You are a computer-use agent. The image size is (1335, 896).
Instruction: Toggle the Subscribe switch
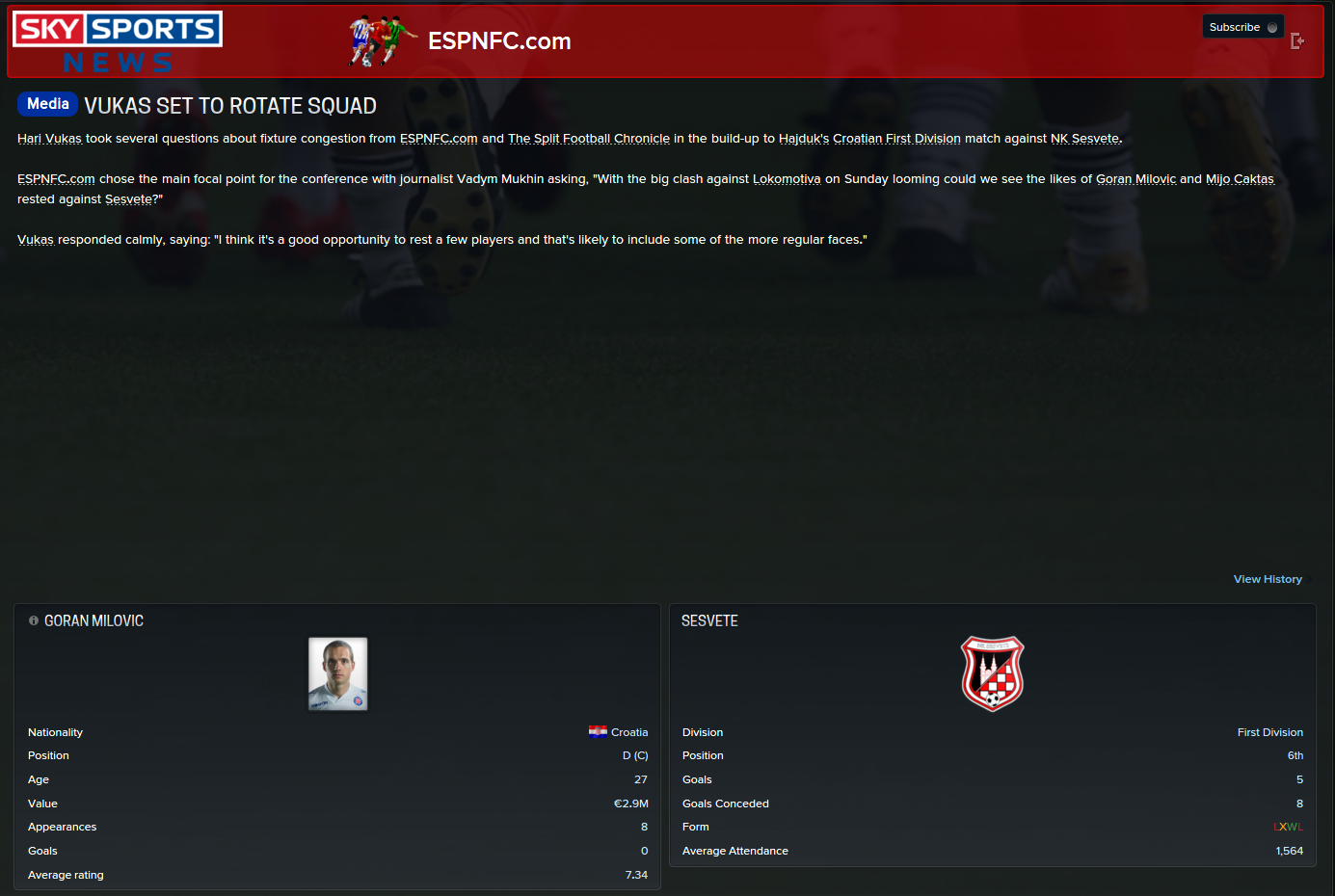(x=1242, y=27)
